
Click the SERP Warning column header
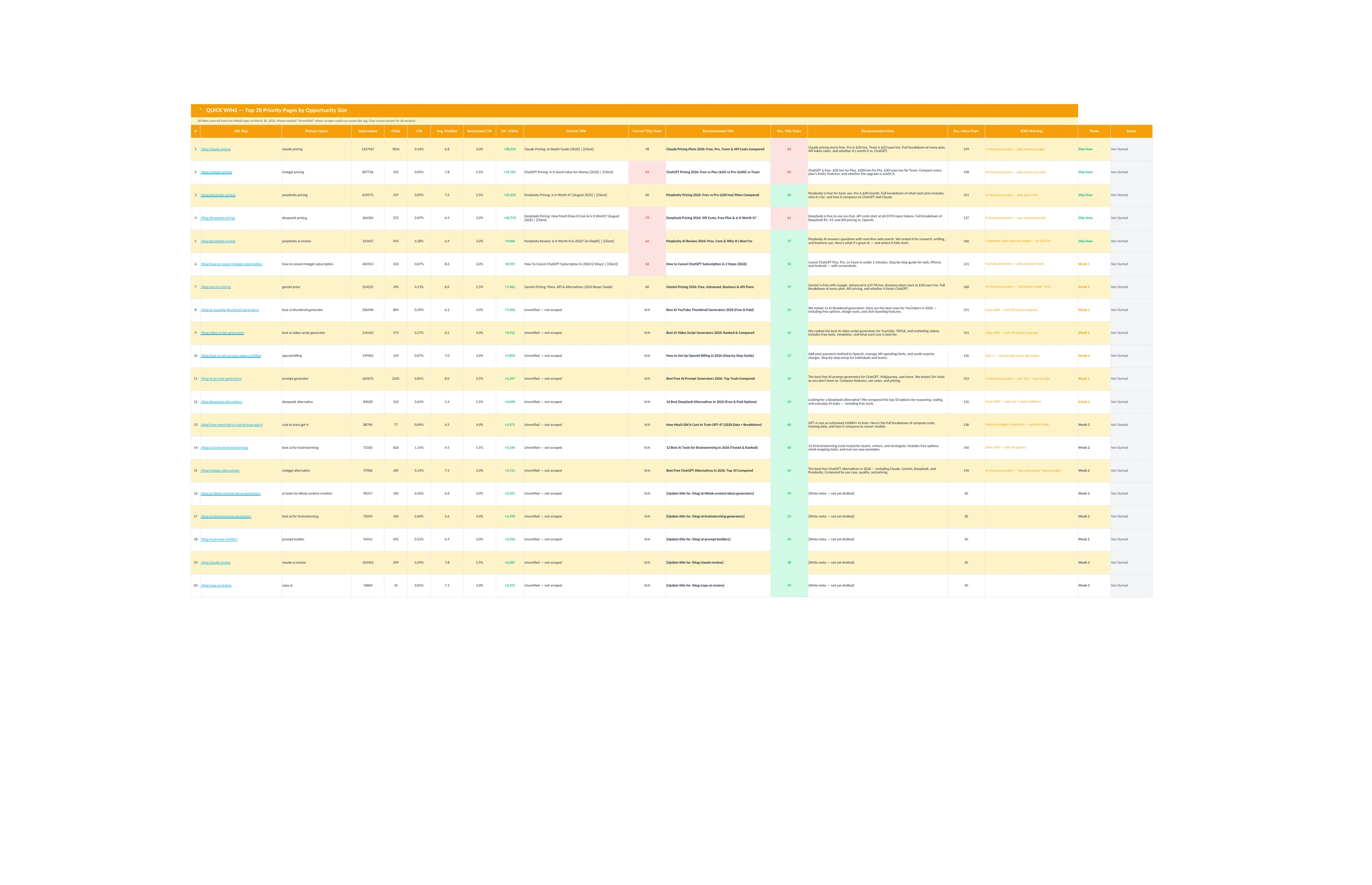pyautogui.click(x=1031, y=131)
